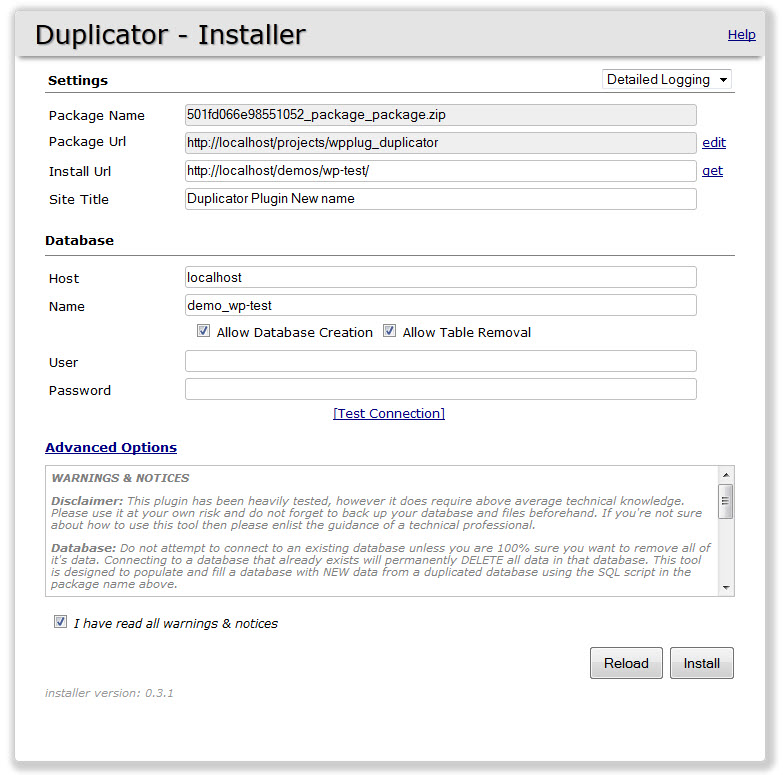Click the 'Disclaimer:' label in the warnings
783x775 pixels.
click(87, 501)
